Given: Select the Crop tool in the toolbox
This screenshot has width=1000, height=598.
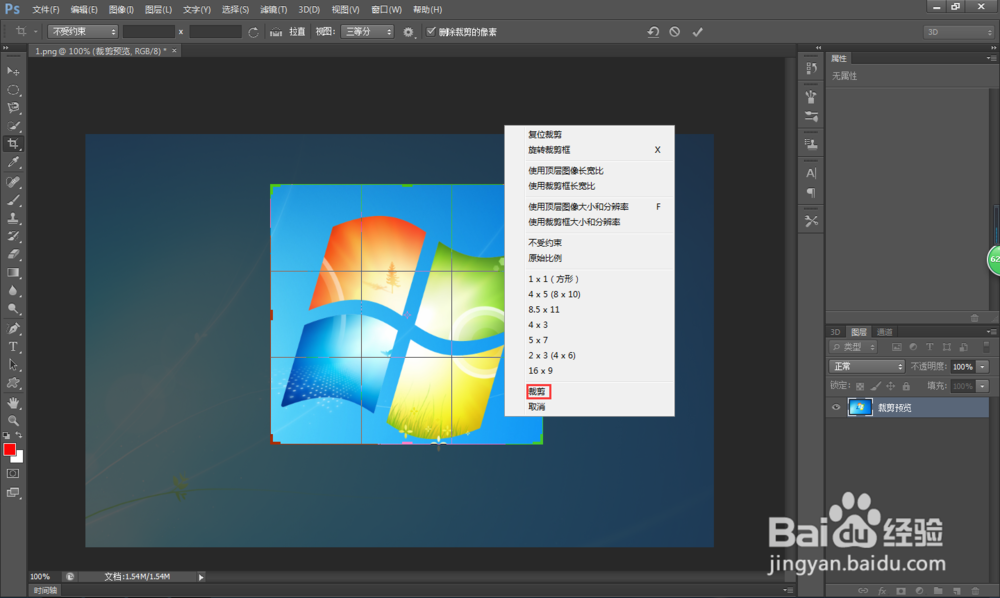Looking at the screenshot, I should pyautogui.click(x=13, y=143).
